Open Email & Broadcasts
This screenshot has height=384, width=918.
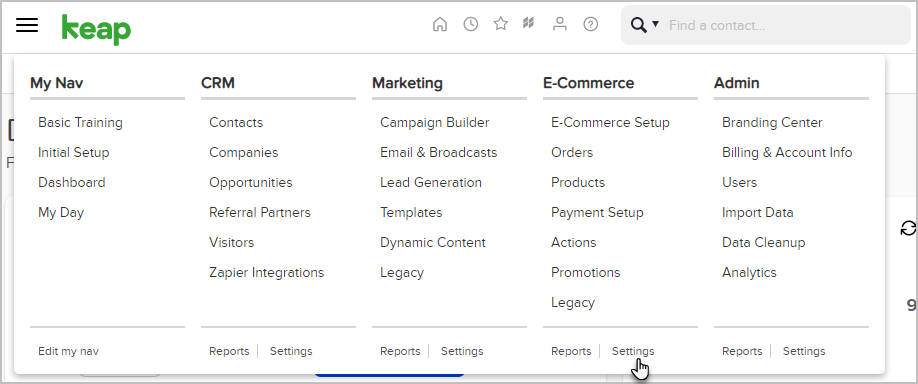click(439, 152)
